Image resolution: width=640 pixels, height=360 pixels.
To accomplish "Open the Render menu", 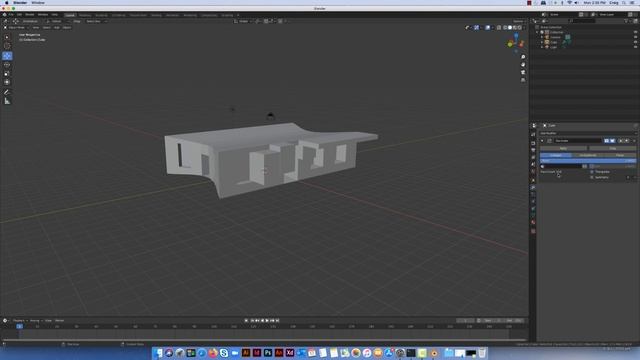I will [x=30, y=15].
